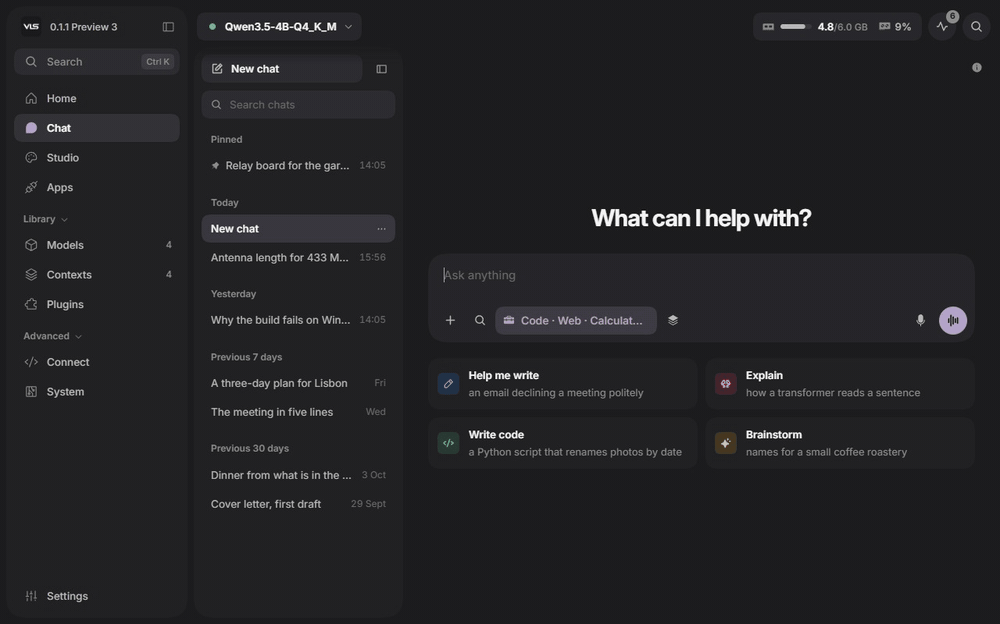Open chat Antenna length for 433 MHz
Image resolution: width=1000 pixels, height=624 pixels.
(x=298, y=258)
